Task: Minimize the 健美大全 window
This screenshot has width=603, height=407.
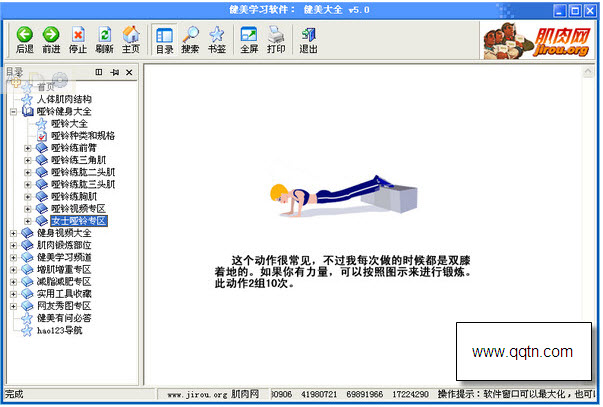Action: coord(560,11)
